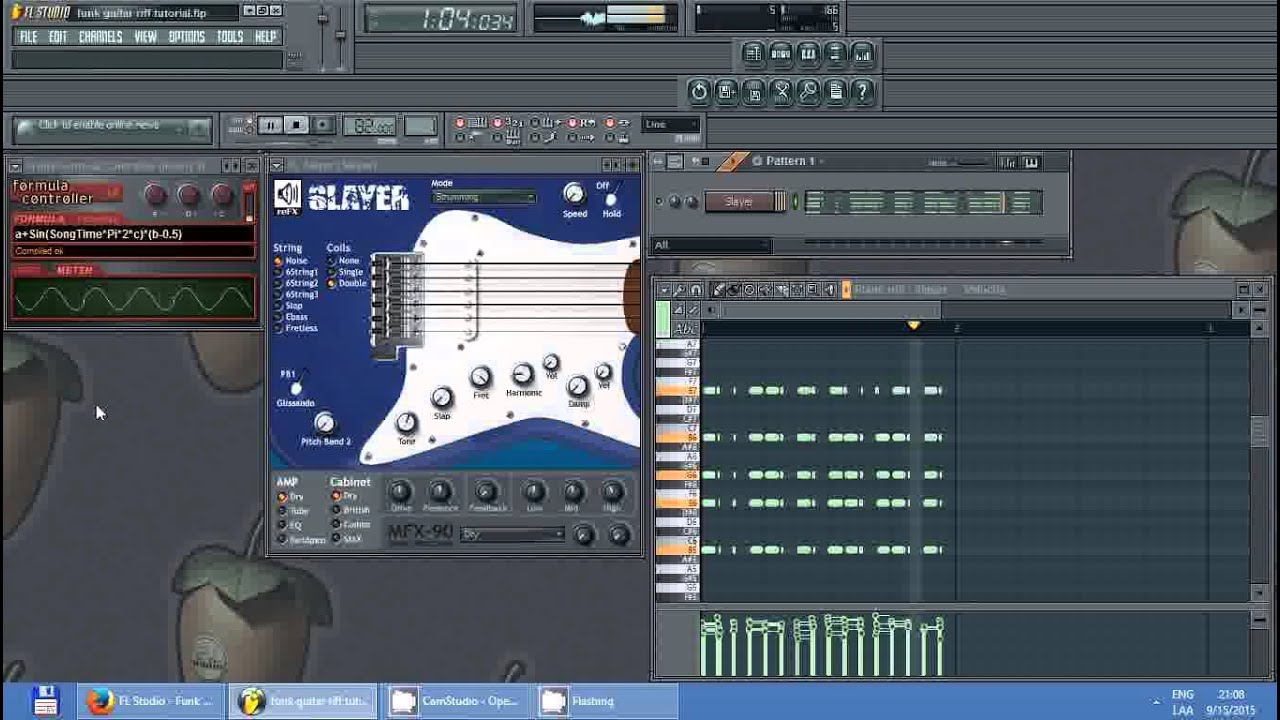The height and width of the screenshot is (720, 1280).
Task: Adjust the Drive knob in Slayer amp
Action: point(400,491)
